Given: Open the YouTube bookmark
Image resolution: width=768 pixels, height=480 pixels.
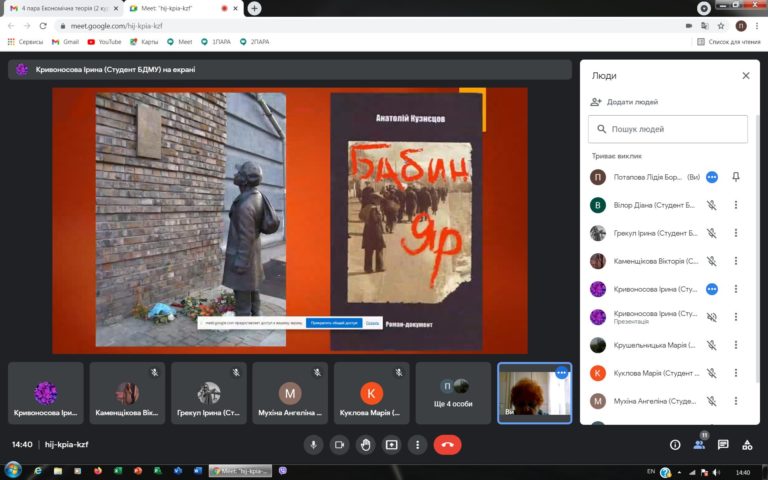Looking at the screenshot, I should click(104, 42).
